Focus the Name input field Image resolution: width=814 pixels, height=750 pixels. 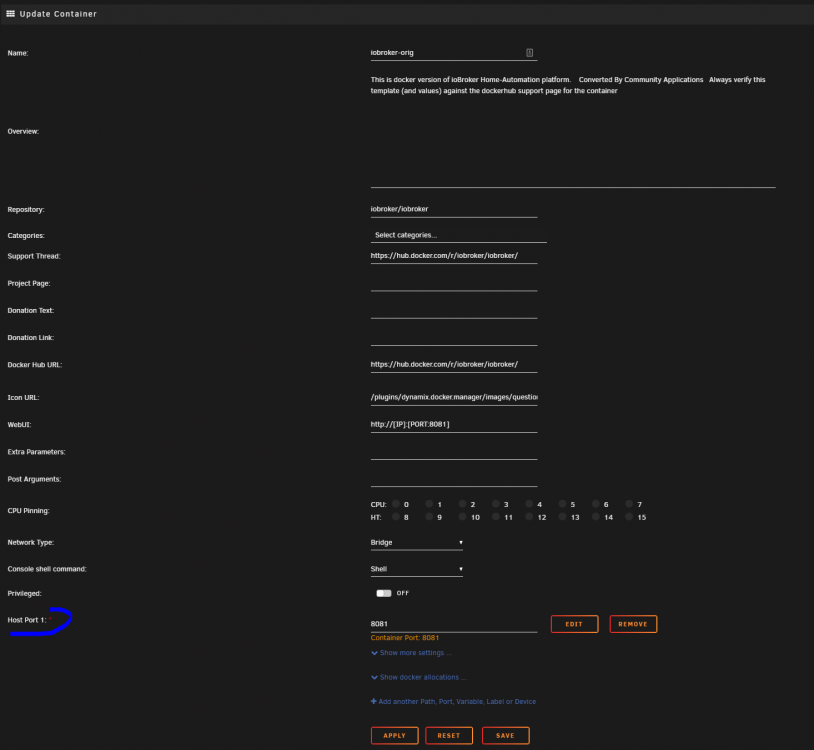(x=454, y=53)
